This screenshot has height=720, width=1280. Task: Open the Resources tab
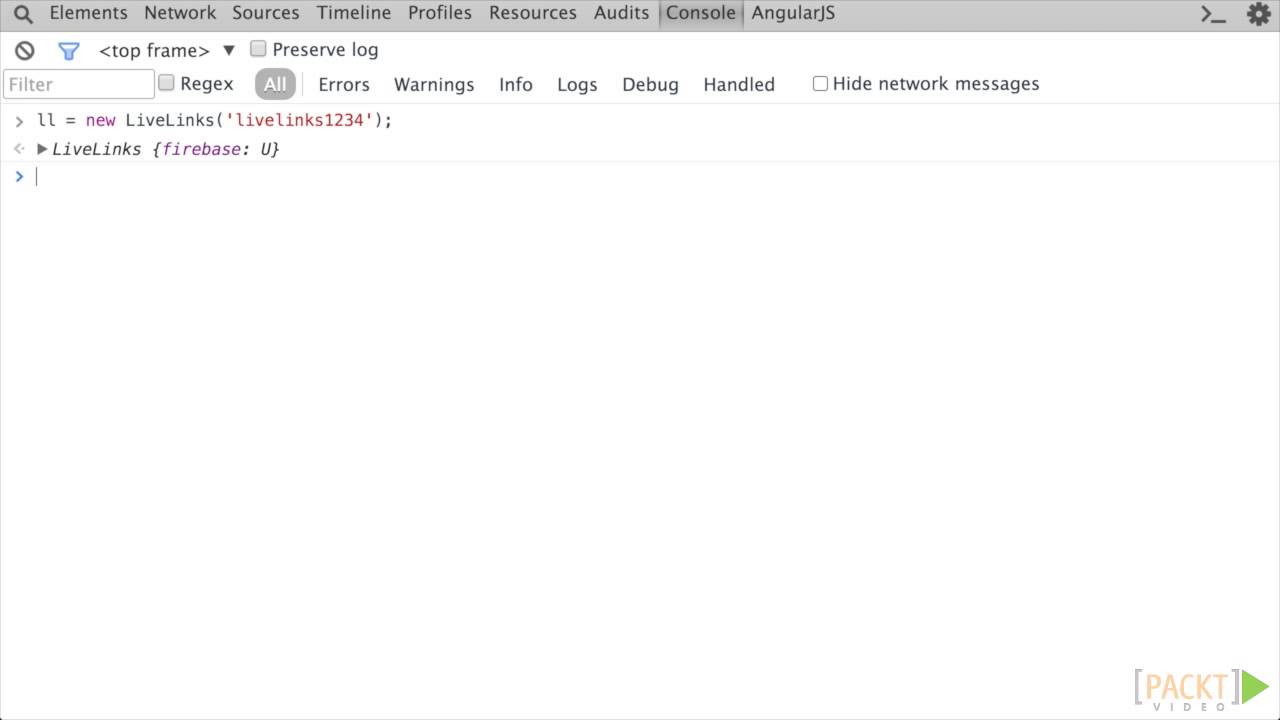(x=533, y=13)
